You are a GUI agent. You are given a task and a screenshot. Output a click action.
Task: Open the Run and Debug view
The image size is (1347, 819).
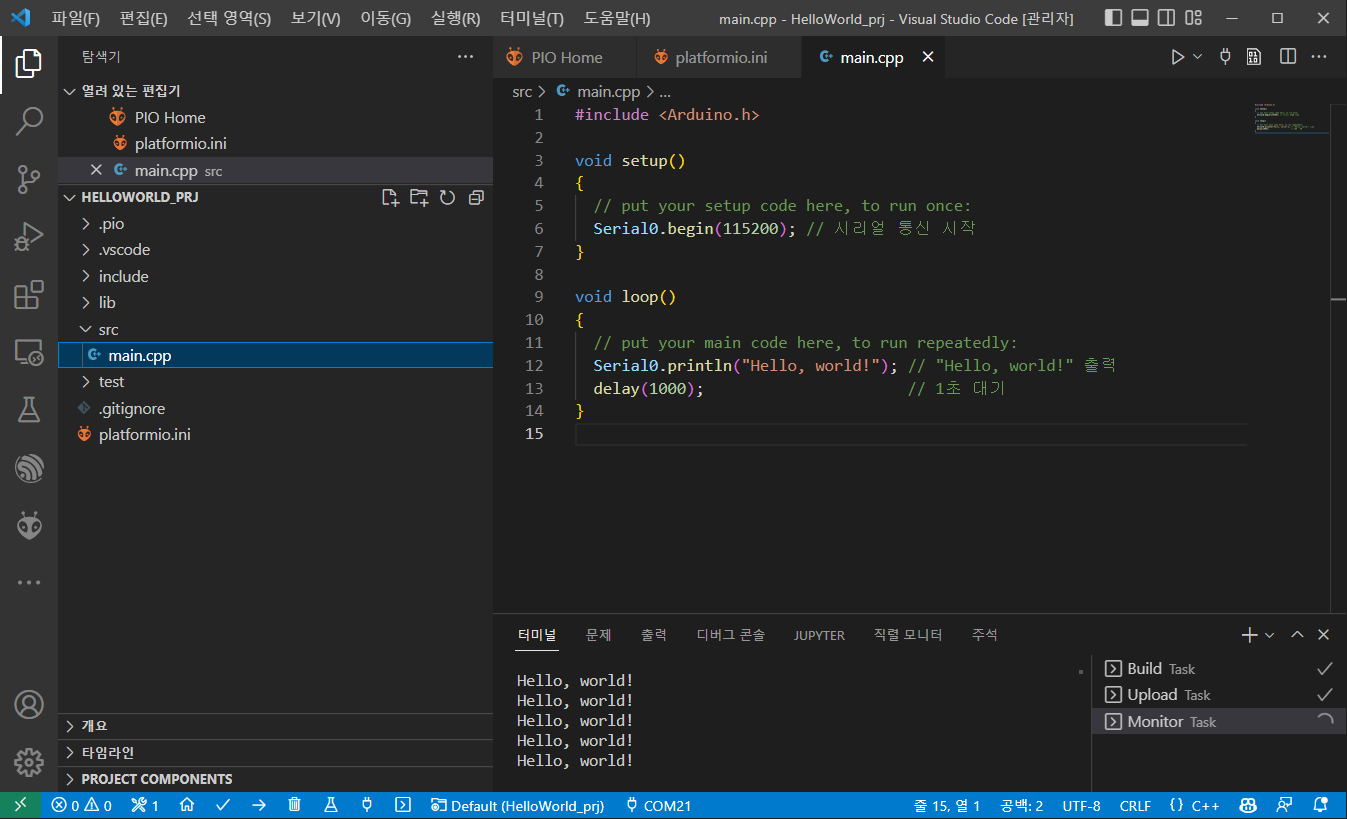29,237
